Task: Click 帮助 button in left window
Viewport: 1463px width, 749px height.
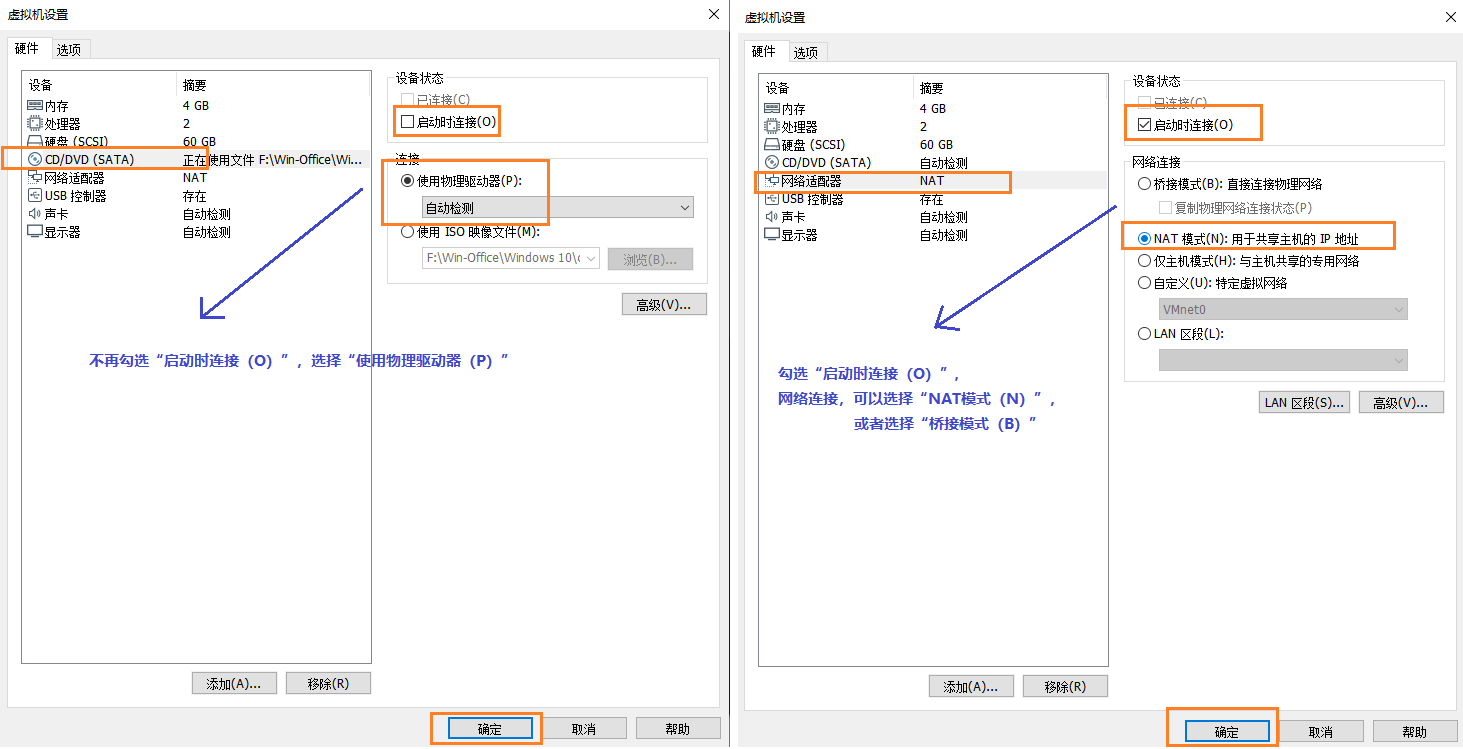Action: [x=678, y=729]
